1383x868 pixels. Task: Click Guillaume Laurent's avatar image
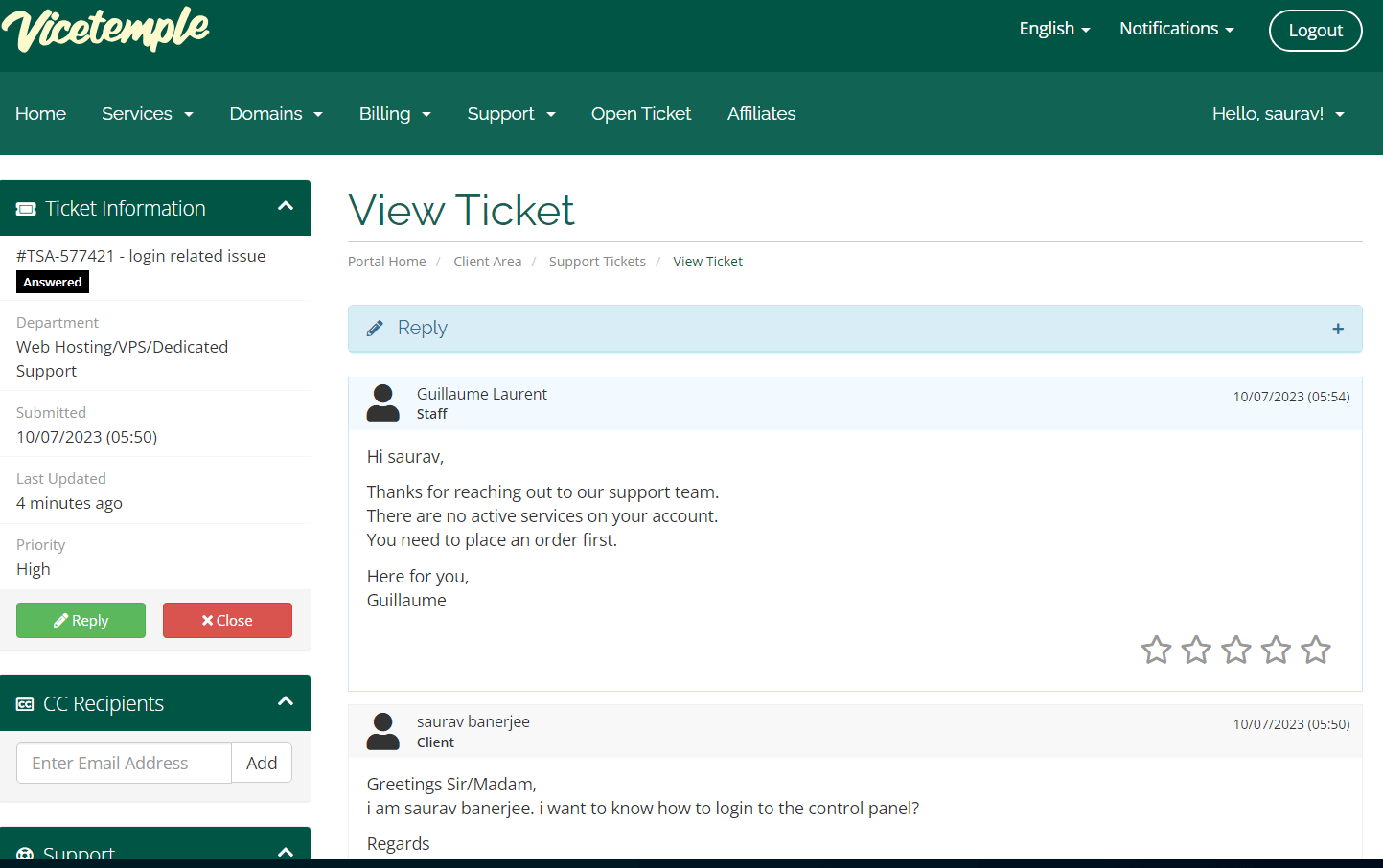pos(382,402)
